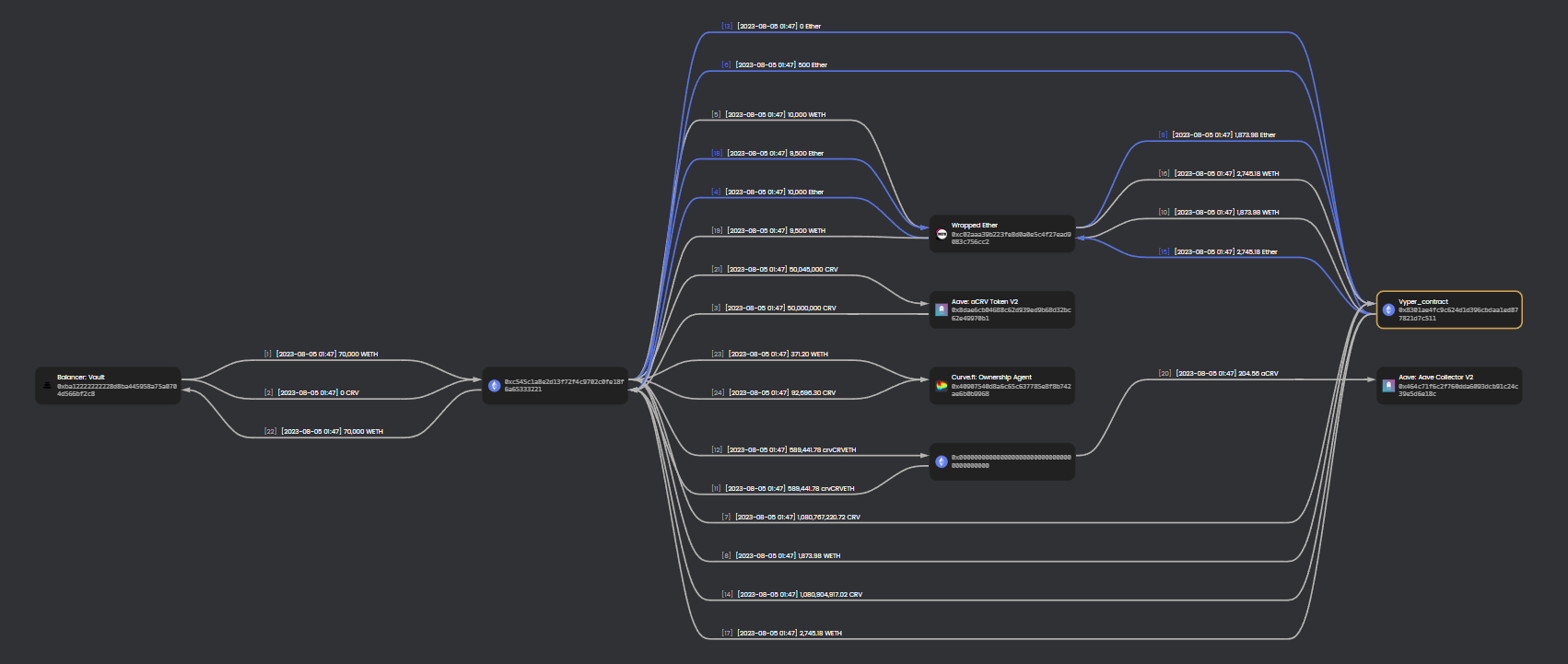Click edge label [22] 70,000 WETH
The width and height of the screenshot is (1568, 664).
[323, 432]
